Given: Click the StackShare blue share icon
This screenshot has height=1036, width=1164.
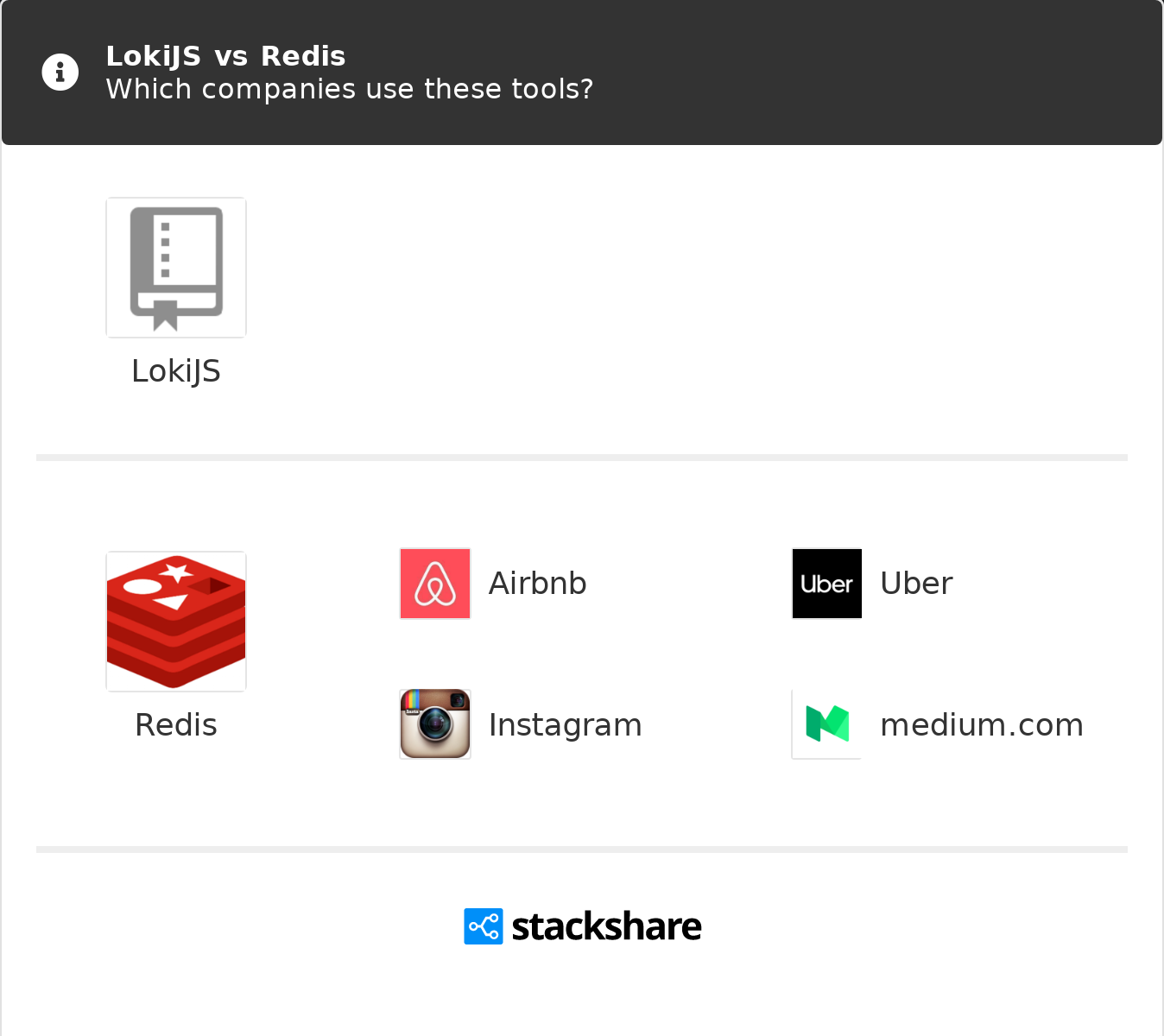Looking at the screenshot, I should click(484, 926).
